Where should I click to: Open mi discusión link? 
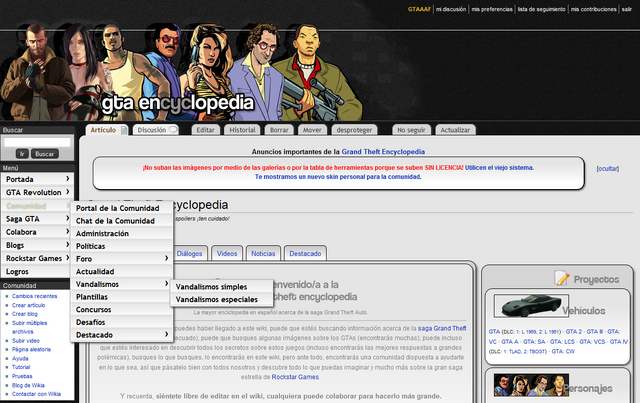451,9
